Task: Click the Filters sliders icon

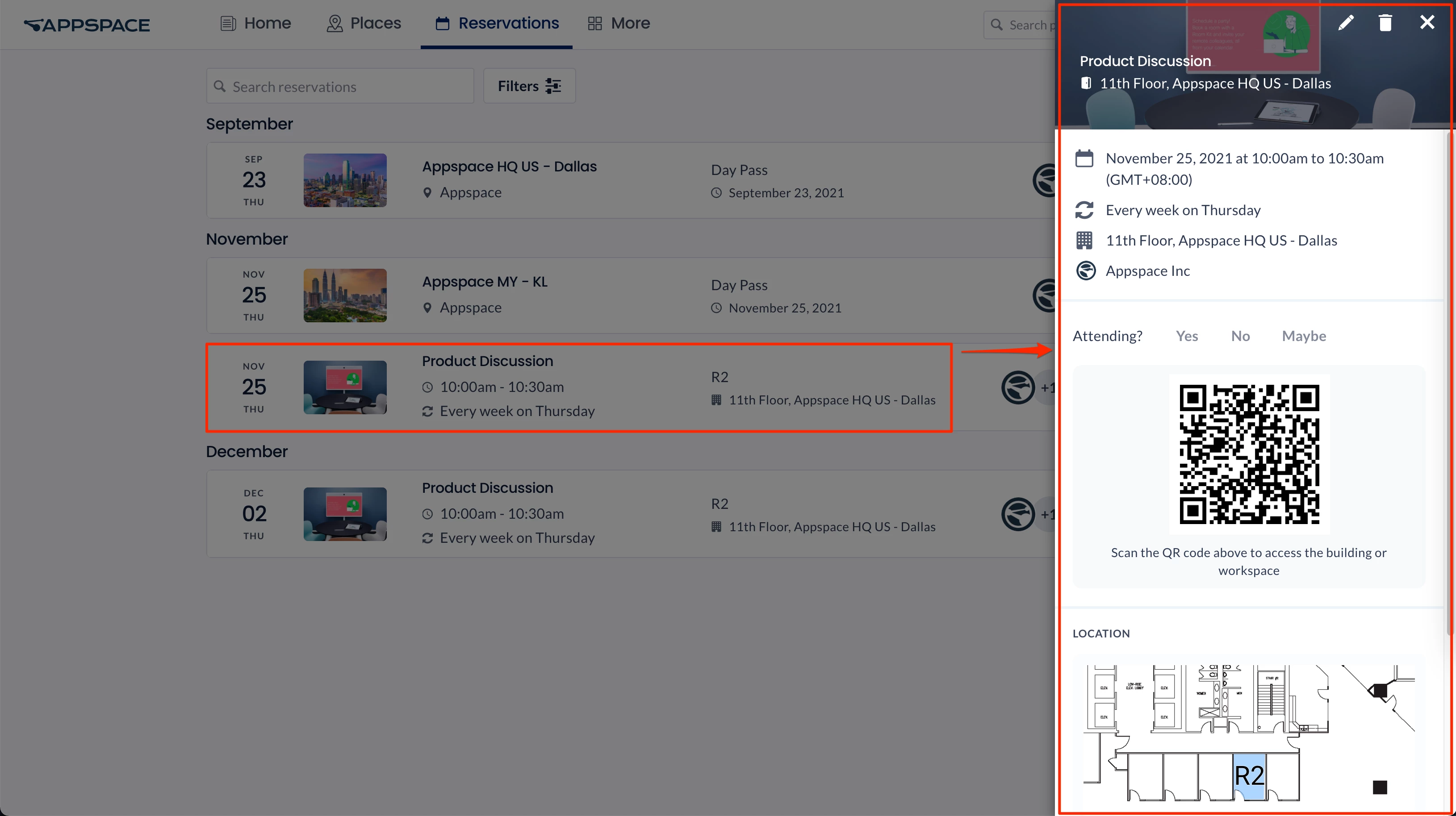Action: (x=553, y=86)
